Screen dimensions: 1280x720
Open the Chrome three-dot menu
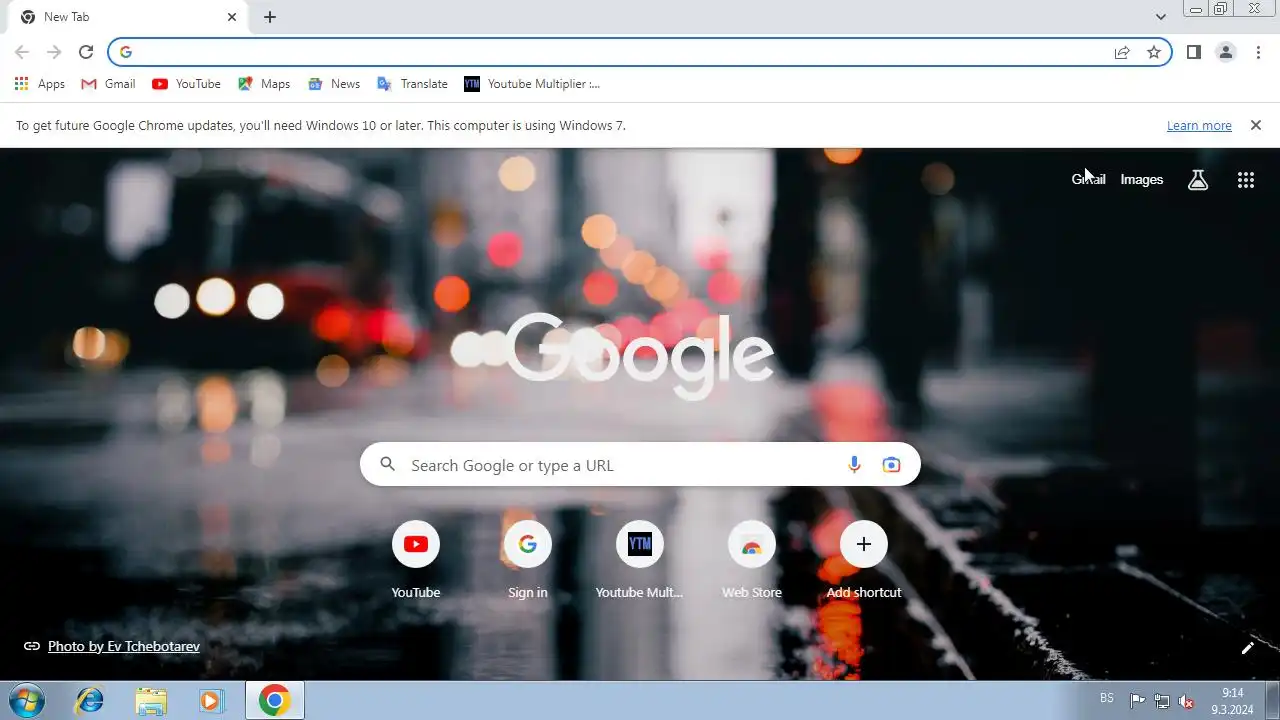[1258, 52]
